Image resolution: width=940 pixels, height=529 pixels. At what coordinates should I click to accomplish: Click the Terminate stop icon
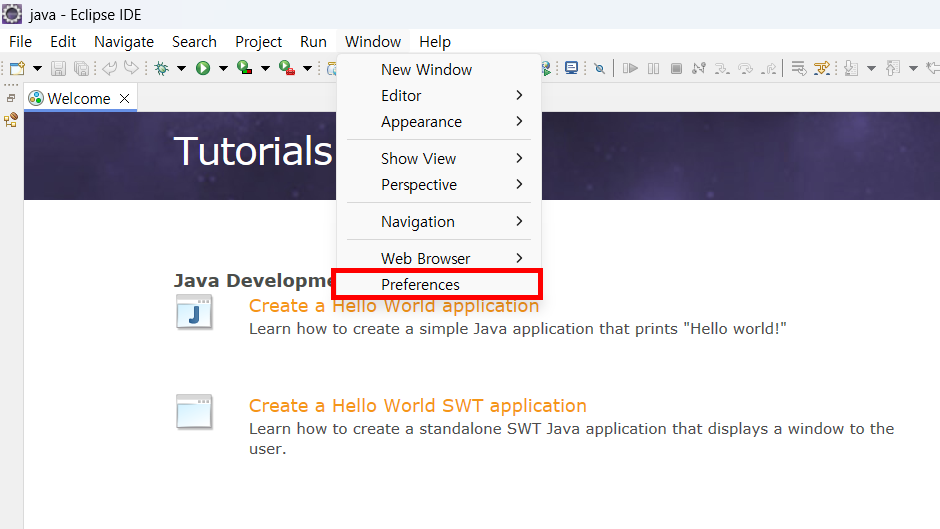point(676,68)
